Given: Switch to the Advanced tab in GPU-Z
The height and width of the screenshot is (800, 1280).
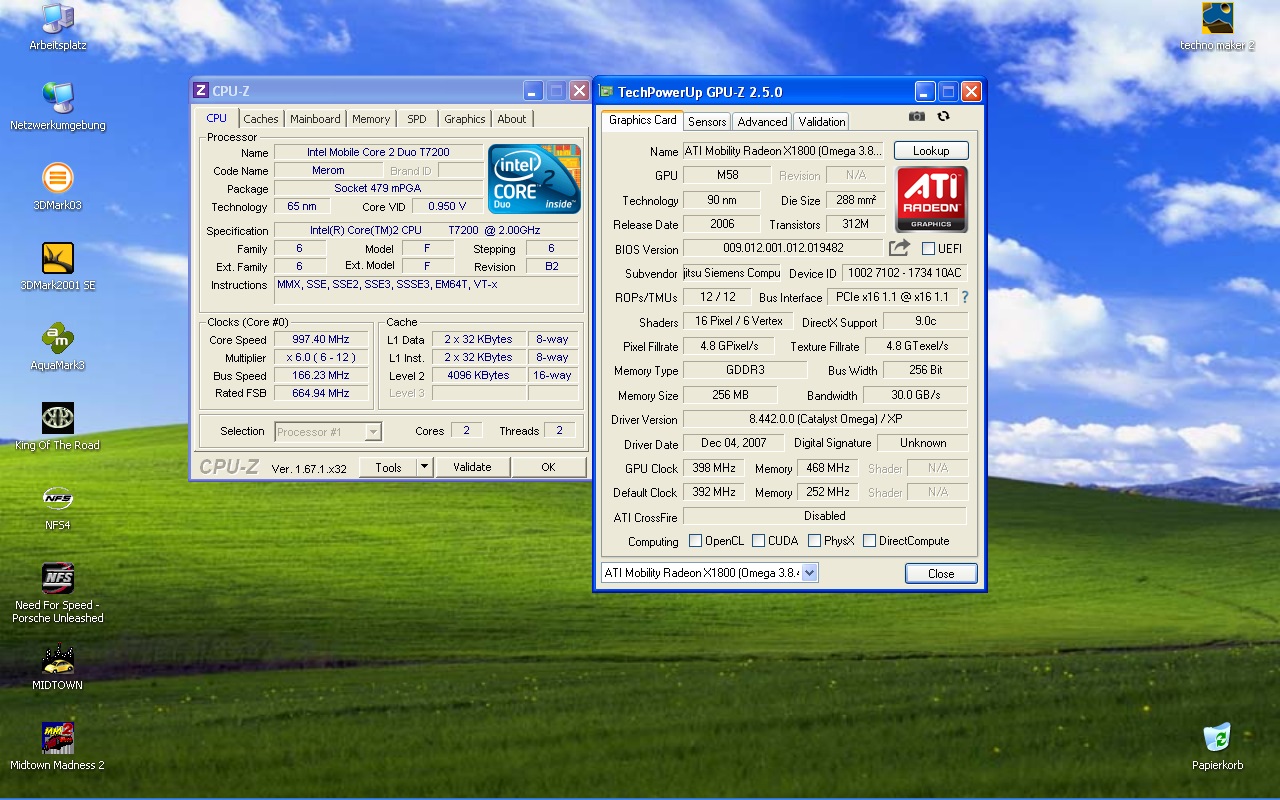Looking at the screenshot, I should coord(762,122).
